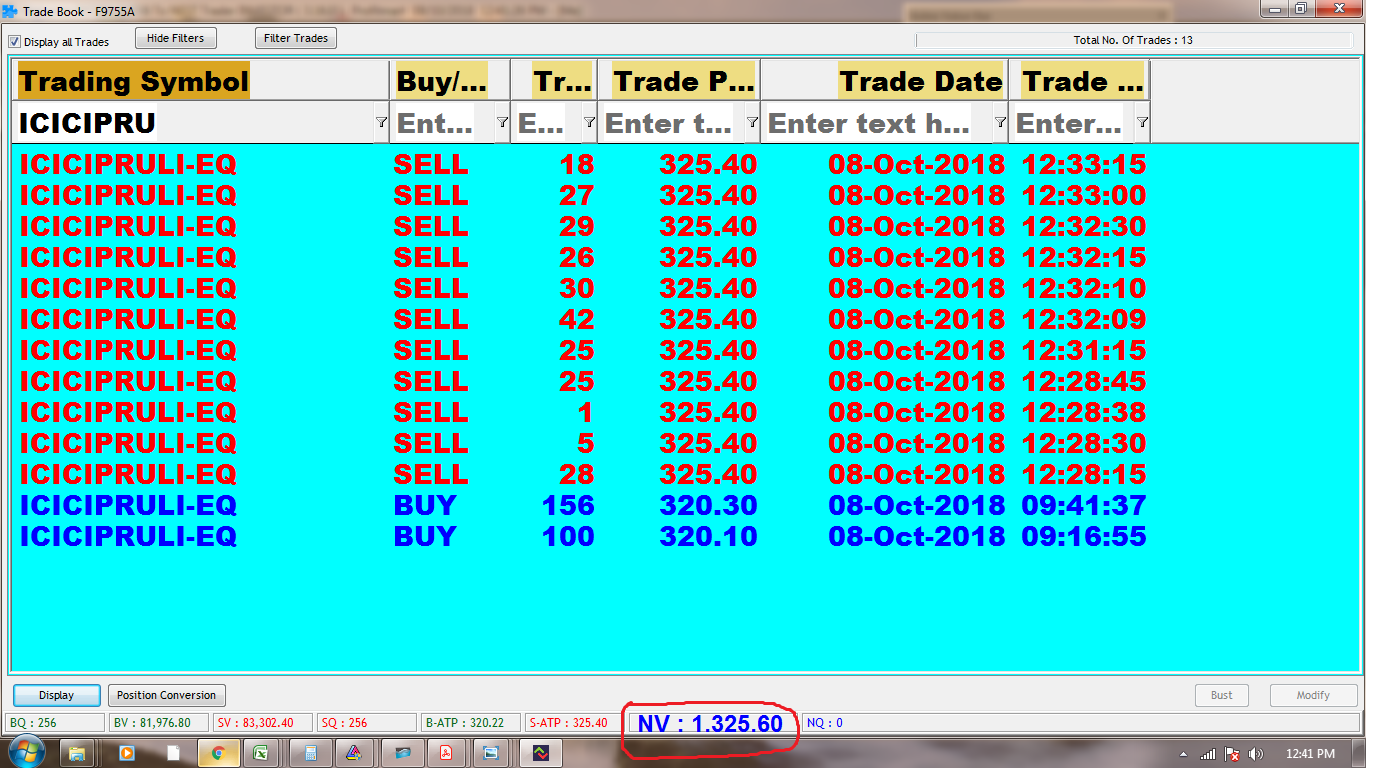Viewport: 1380px width, 768px height.
Task: Open filter funnel for traded quantity column
Action: click(x=589, y=122)
